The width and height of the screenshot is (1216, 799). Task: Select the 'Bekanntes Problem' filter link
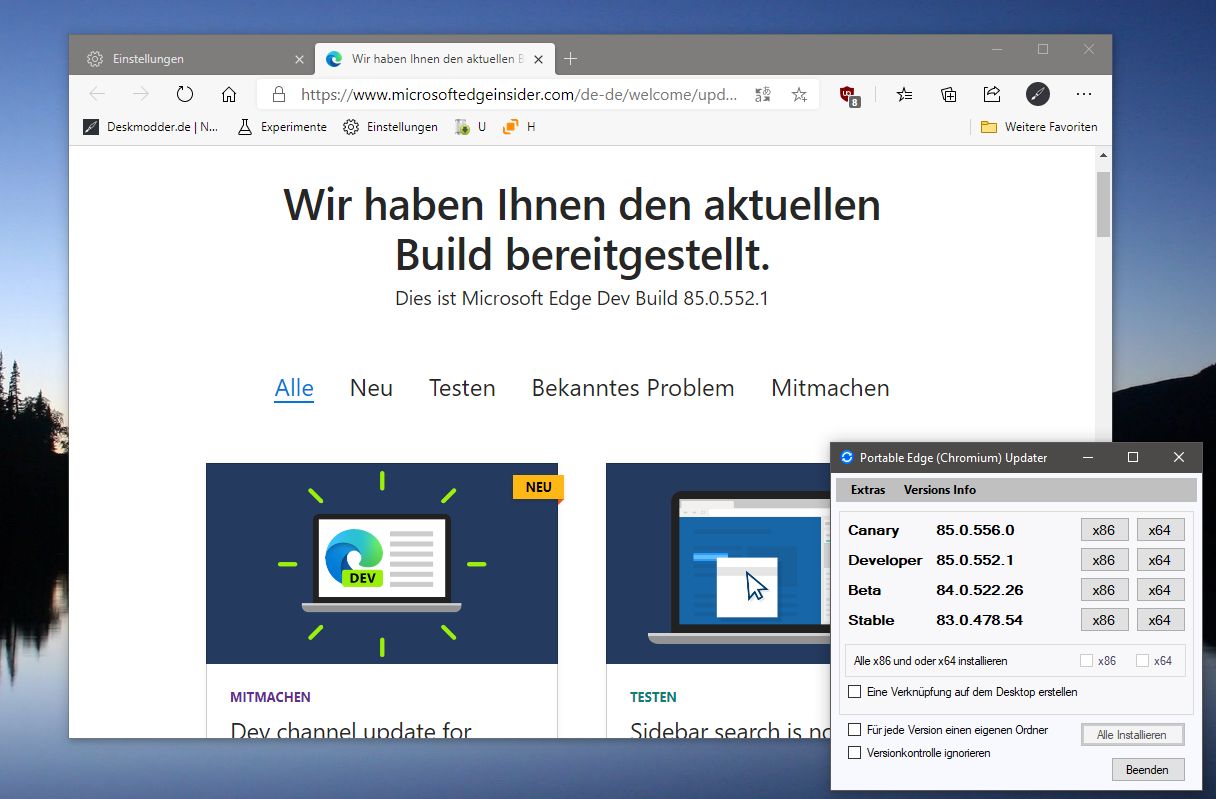[633, 388]
